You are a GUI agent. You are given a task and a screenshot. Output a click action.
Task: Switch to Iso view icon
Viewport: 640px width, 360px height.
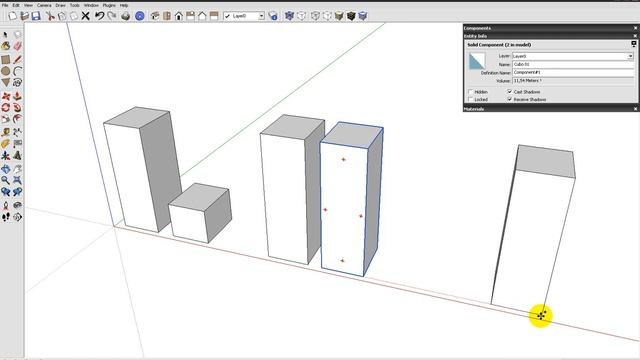point(155,16)
